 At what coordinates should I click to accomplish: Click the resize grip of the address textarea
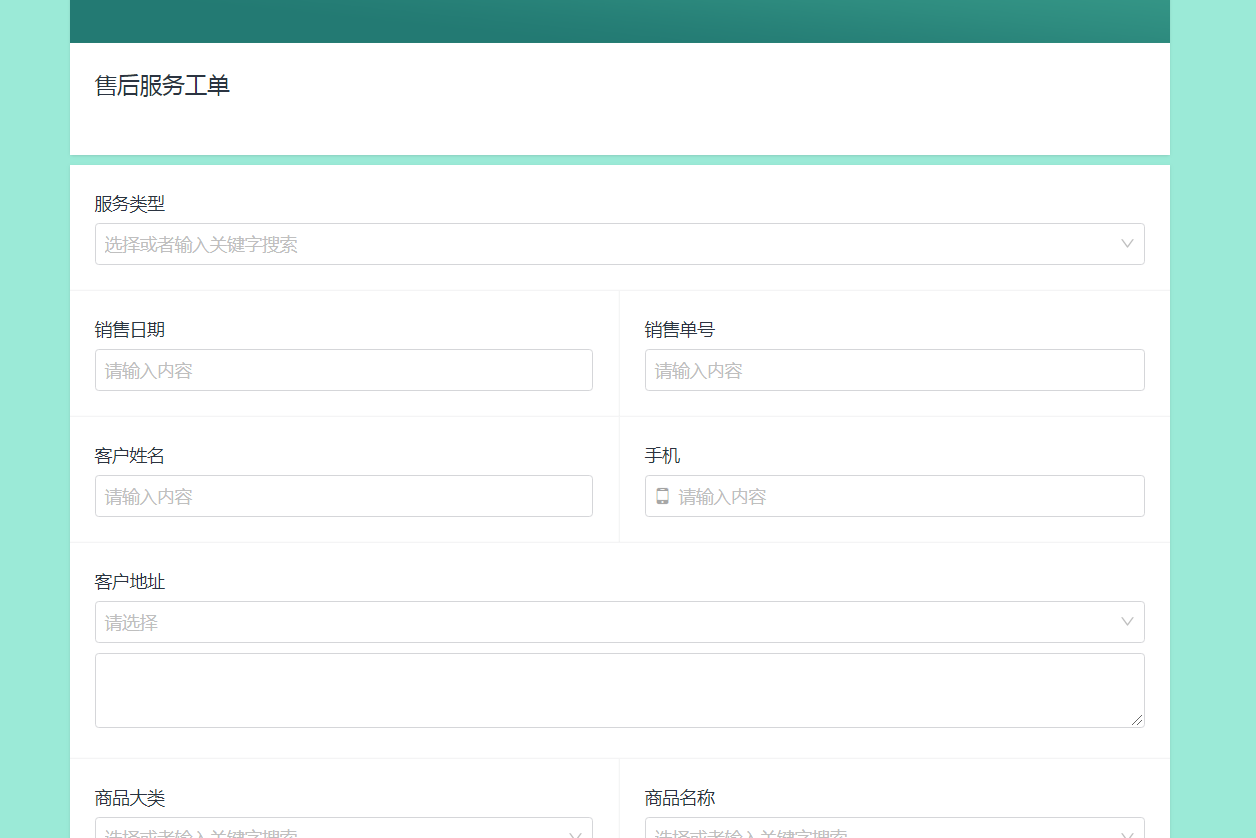pyautogui.click(x=1137, y=720)
